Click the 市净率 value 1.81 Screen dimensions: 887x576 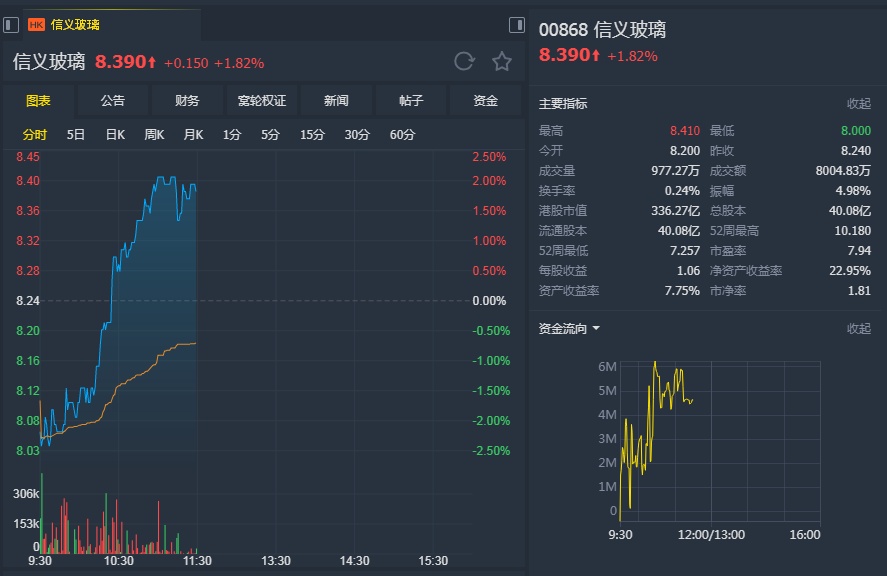click(x=859, y=291)
